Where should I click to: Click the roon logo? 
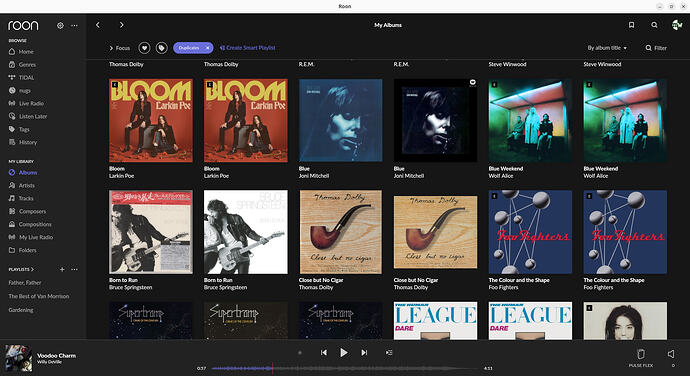click(x=23, y=26)
